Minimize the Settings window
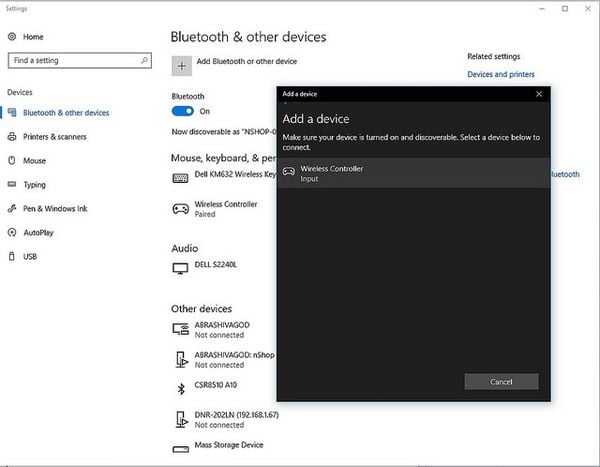 [x=542, y=8]
